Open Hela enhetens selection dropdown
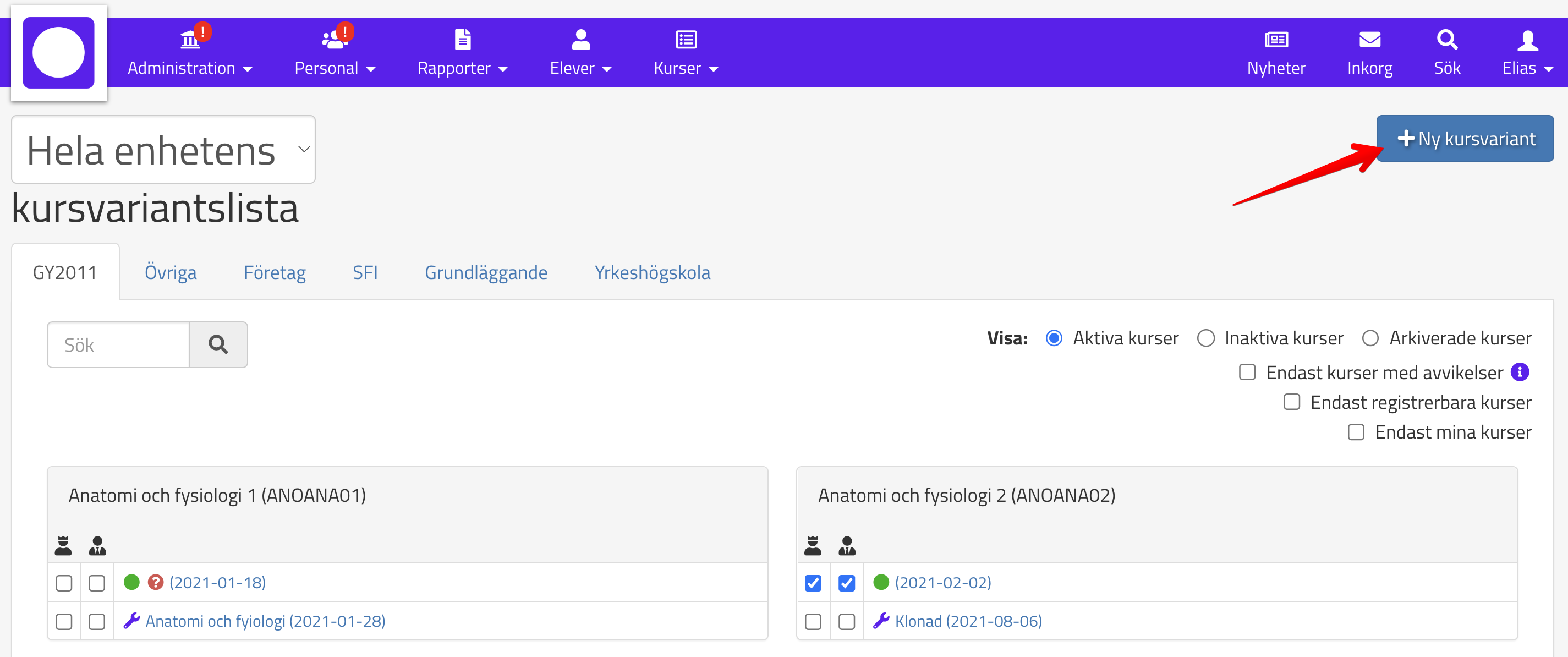 (163, 150)
